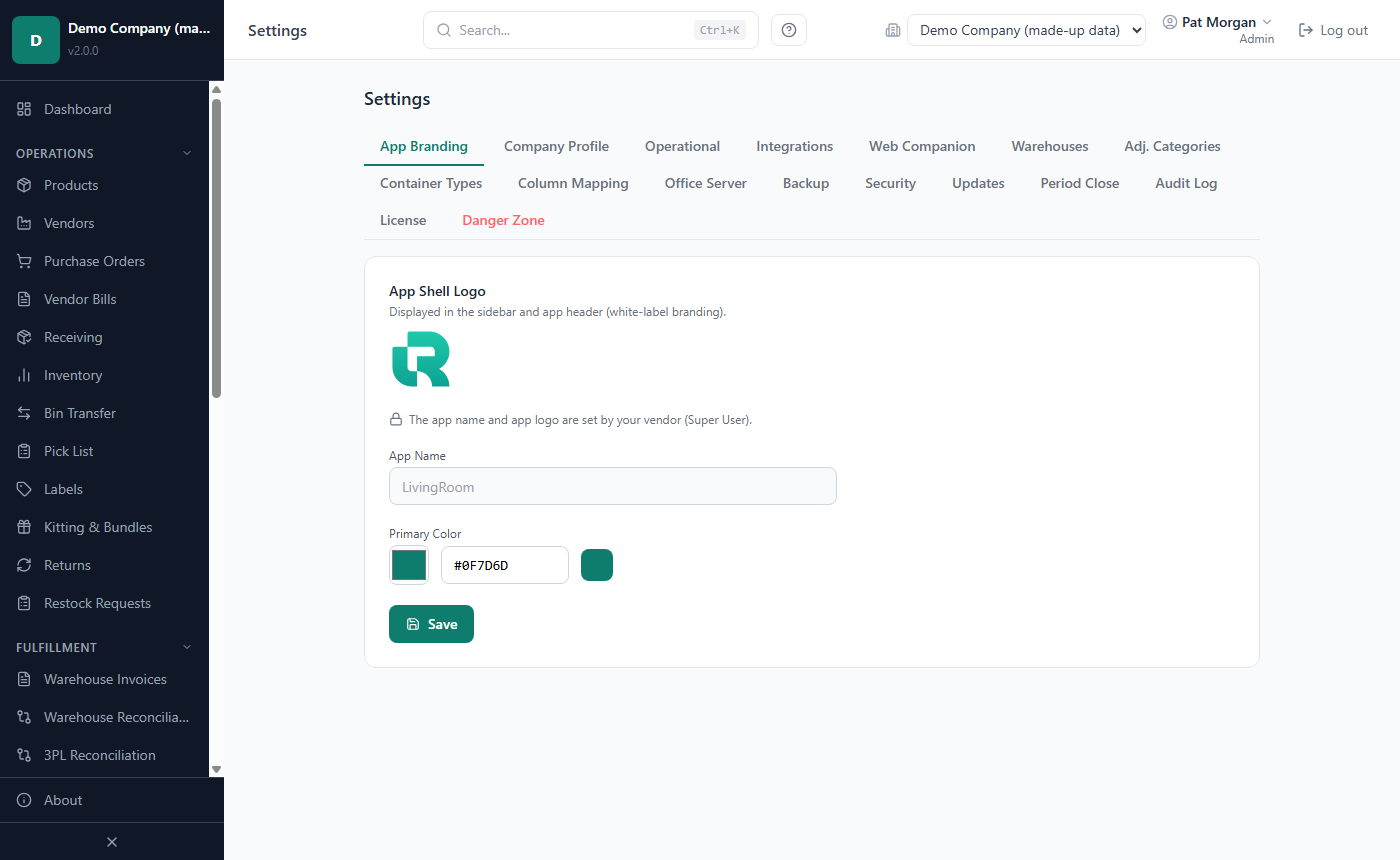Click the Warehouse Invoices document icon
Screen dimensions: 1400x860
click(x=24, y=679)
